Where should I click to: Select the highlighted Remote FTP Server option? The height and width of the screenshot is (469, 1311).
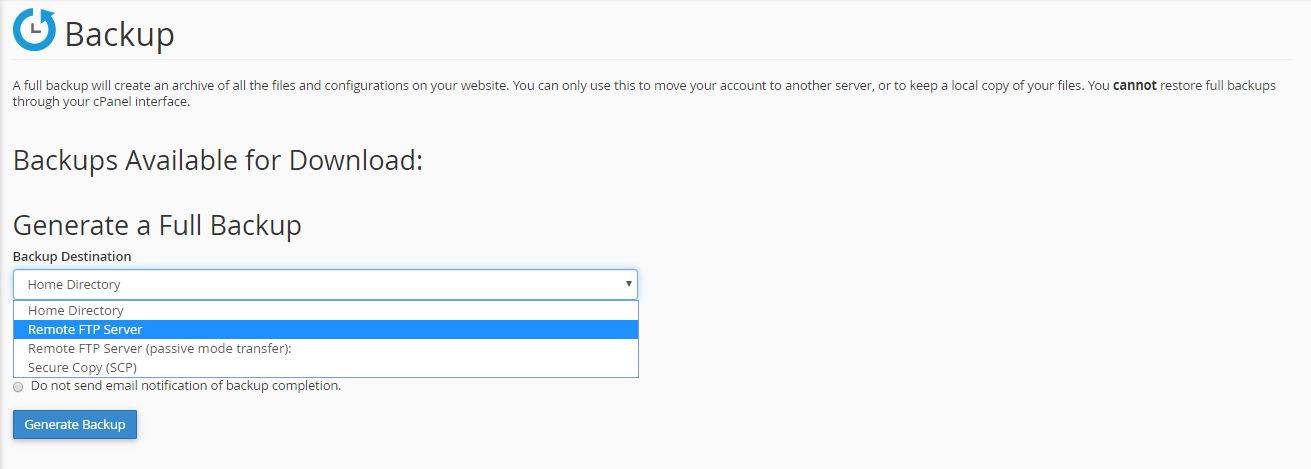tap(85, 330)
